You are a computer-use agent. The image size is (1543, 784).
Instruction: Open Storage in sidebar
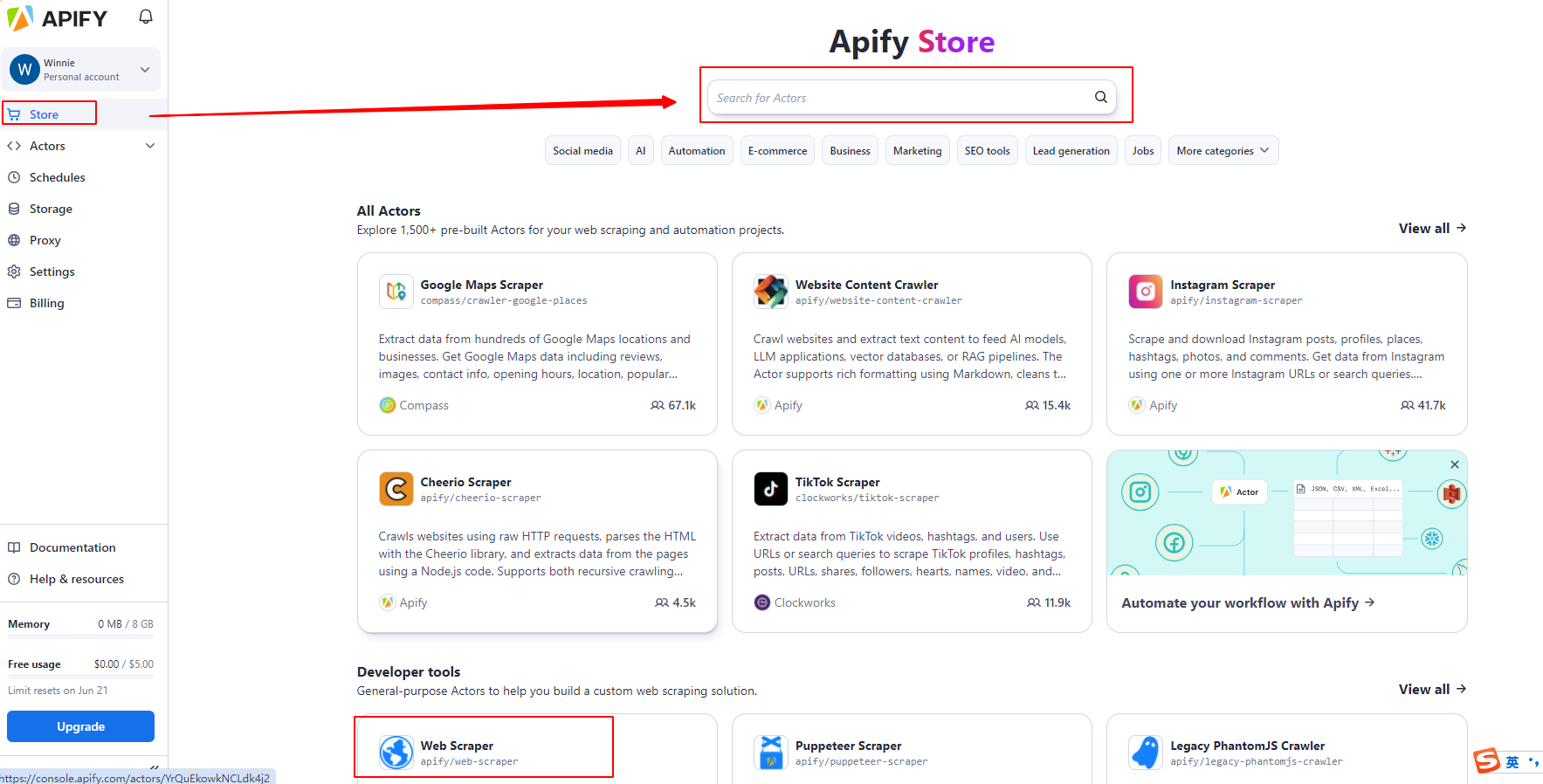(51, 209)
